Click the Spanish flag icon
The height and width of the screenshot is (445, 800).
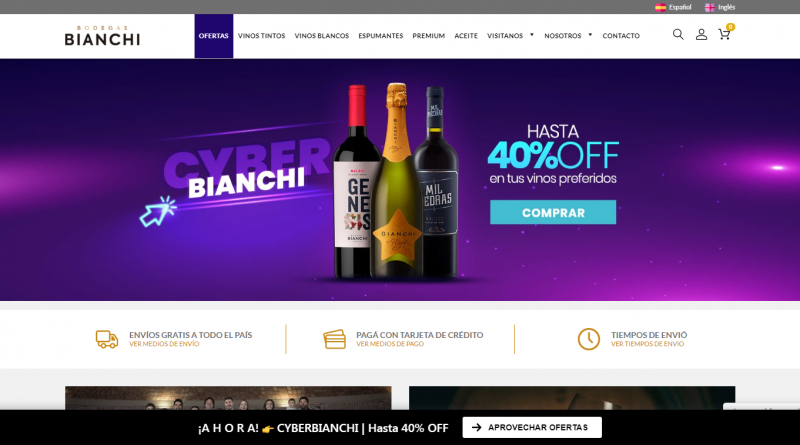(x=660, y=7)
